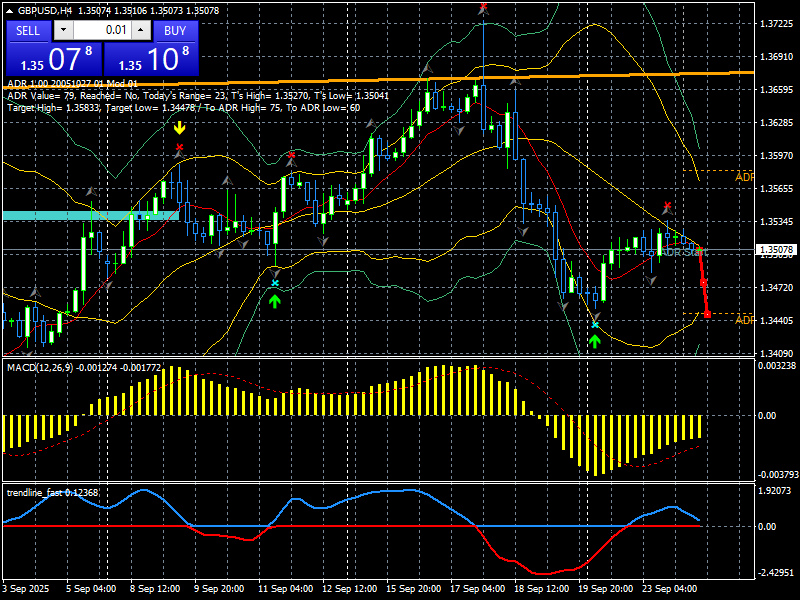Click the -0.003793 MACD scale value

(x=778, y=474)
